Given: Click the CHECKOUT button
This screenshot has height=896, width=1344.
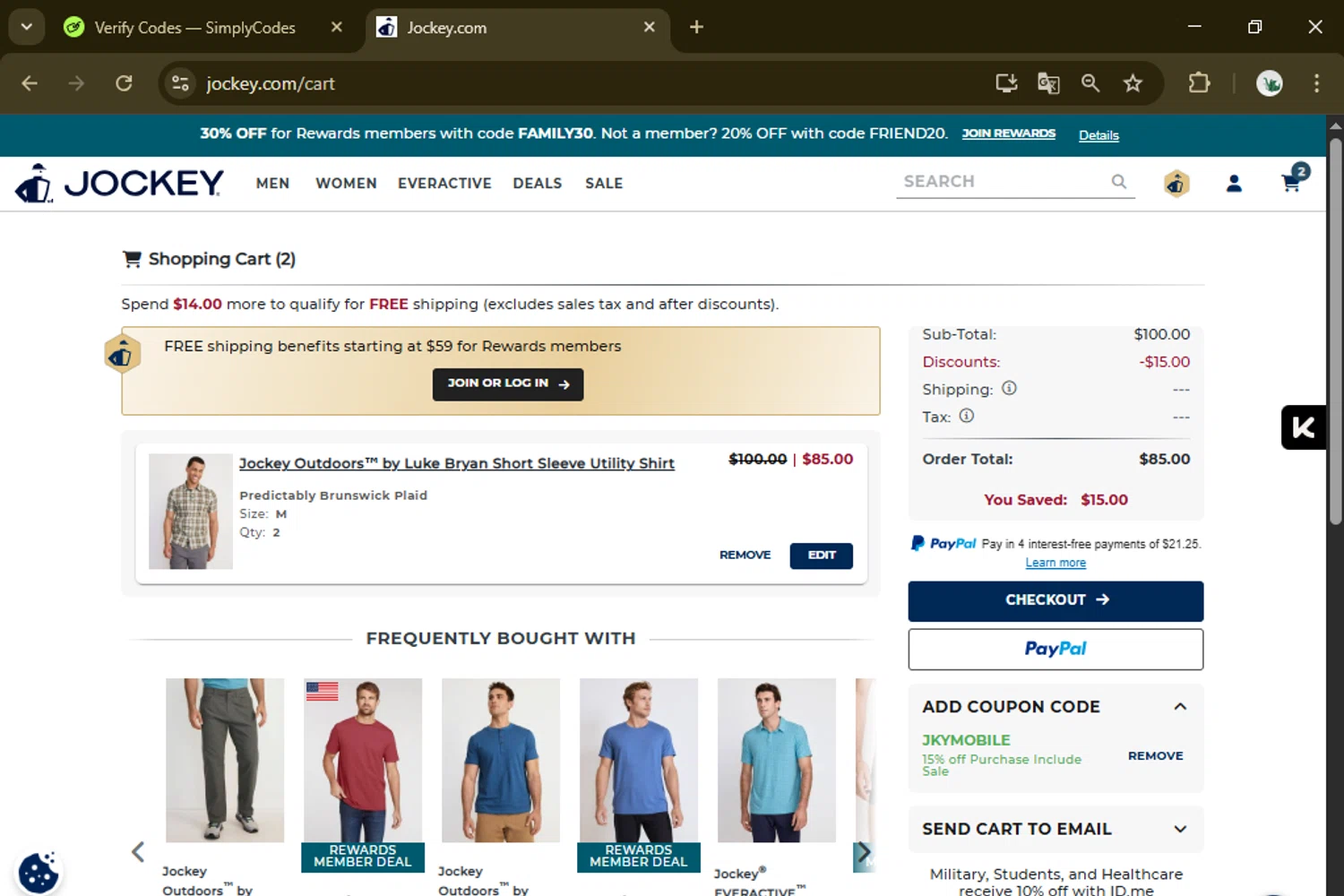Looking at the screenshot, I should pos(1055,600).
